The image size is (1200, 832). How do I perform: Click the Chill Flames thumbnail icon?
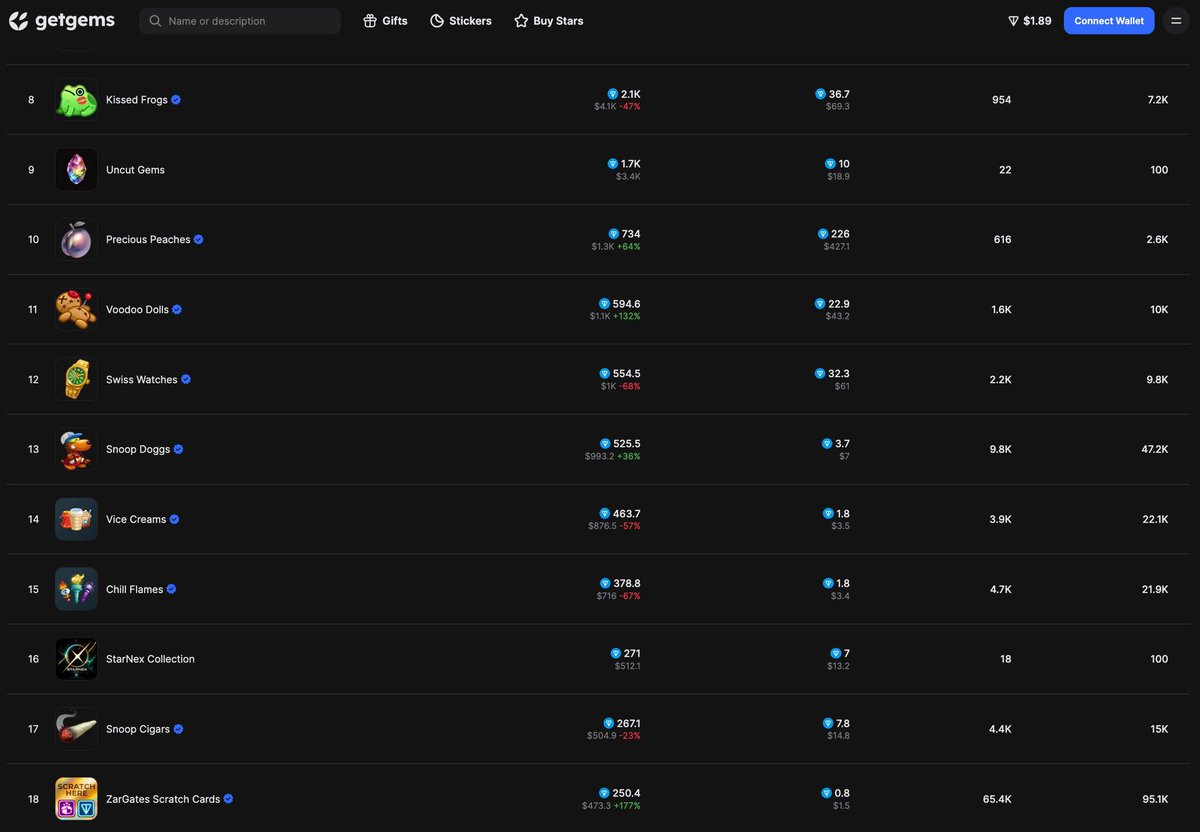tap(76, 590)
